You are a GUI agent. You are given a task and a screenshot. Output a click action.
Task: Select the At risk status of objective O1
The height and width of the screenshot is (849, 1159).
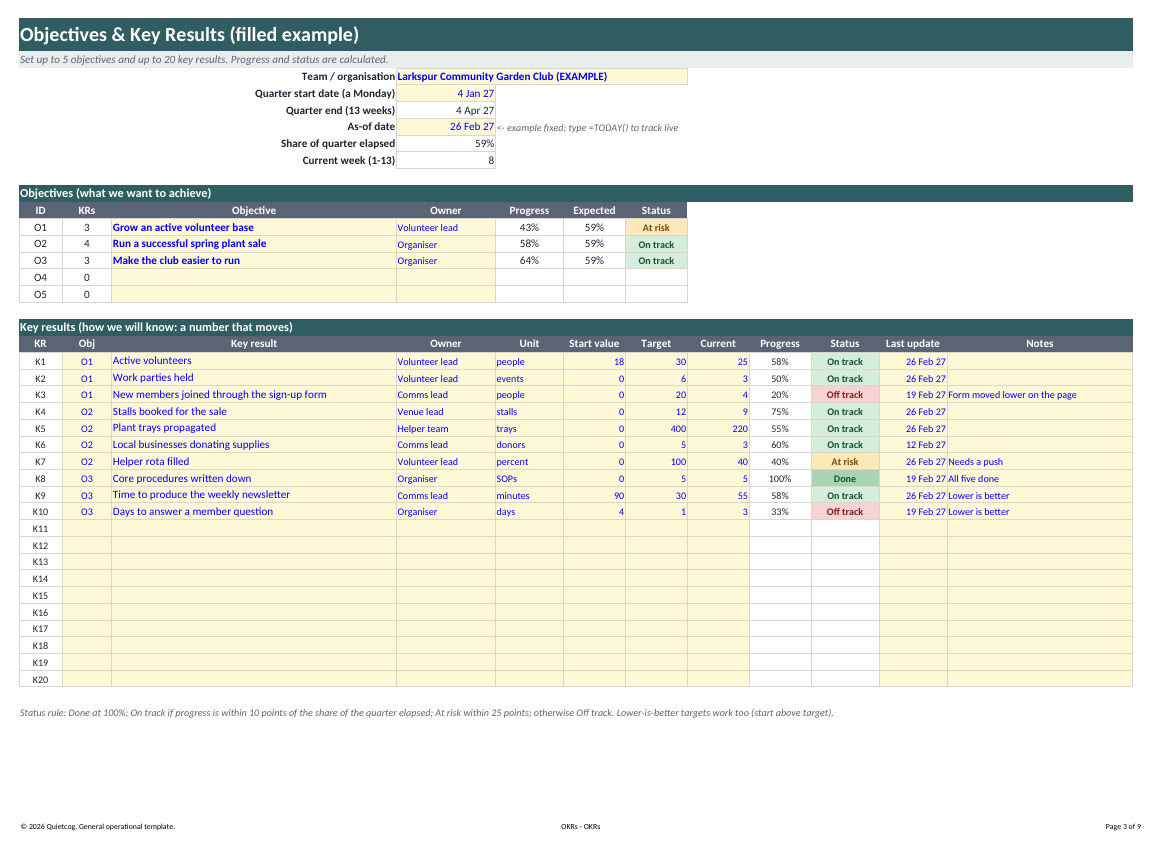pyautogui.click(x=656, y=228)
